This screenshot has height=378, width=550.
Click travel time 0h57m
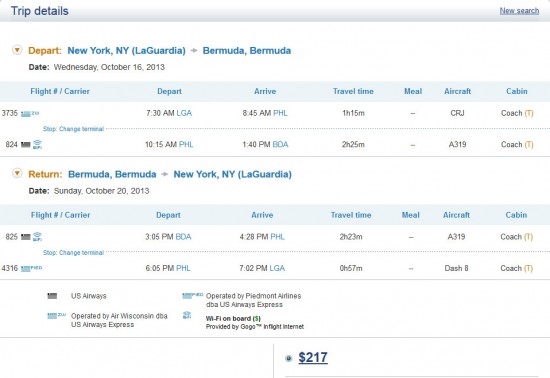tap(351, 268)
